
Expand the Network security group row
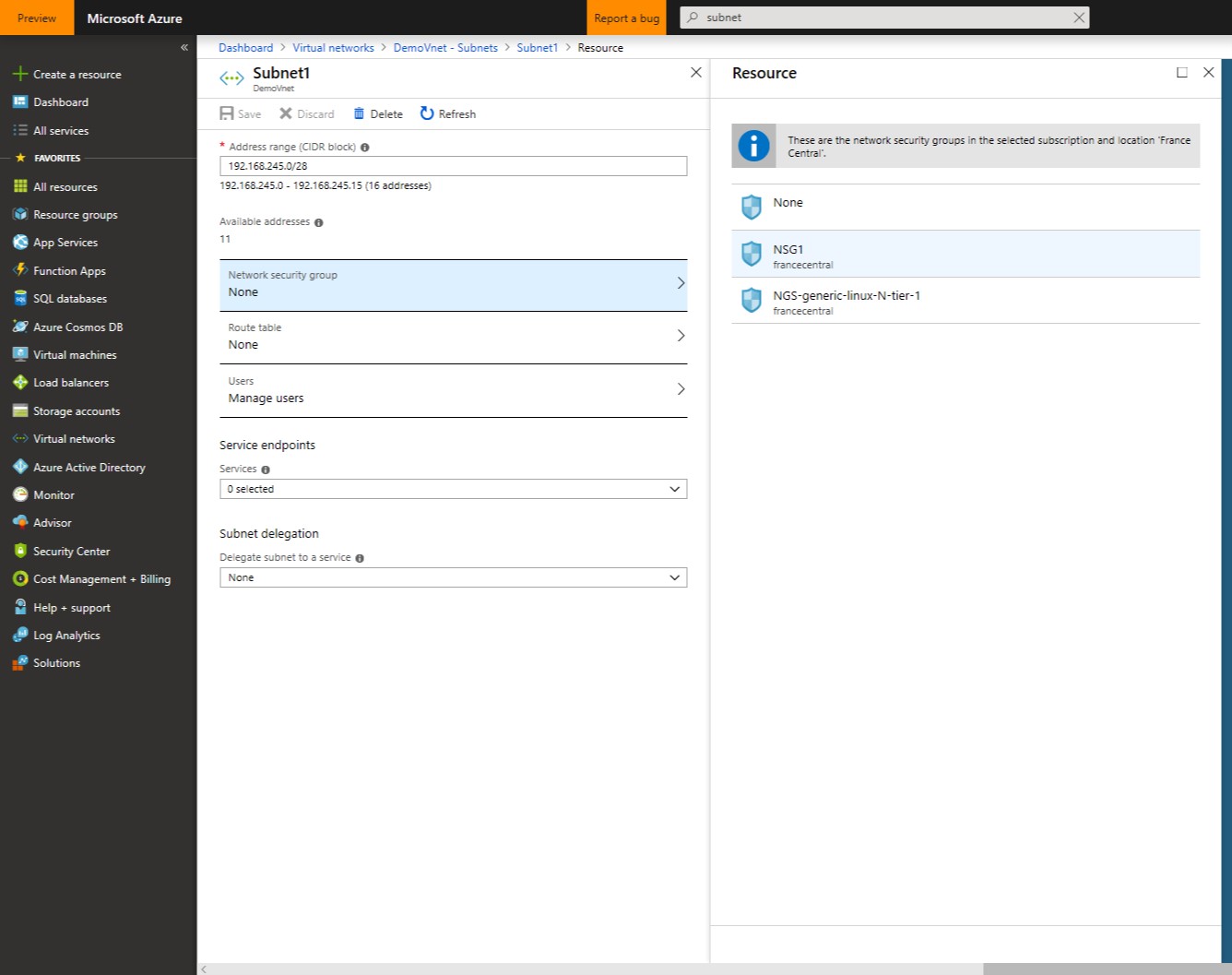[454, 285]
